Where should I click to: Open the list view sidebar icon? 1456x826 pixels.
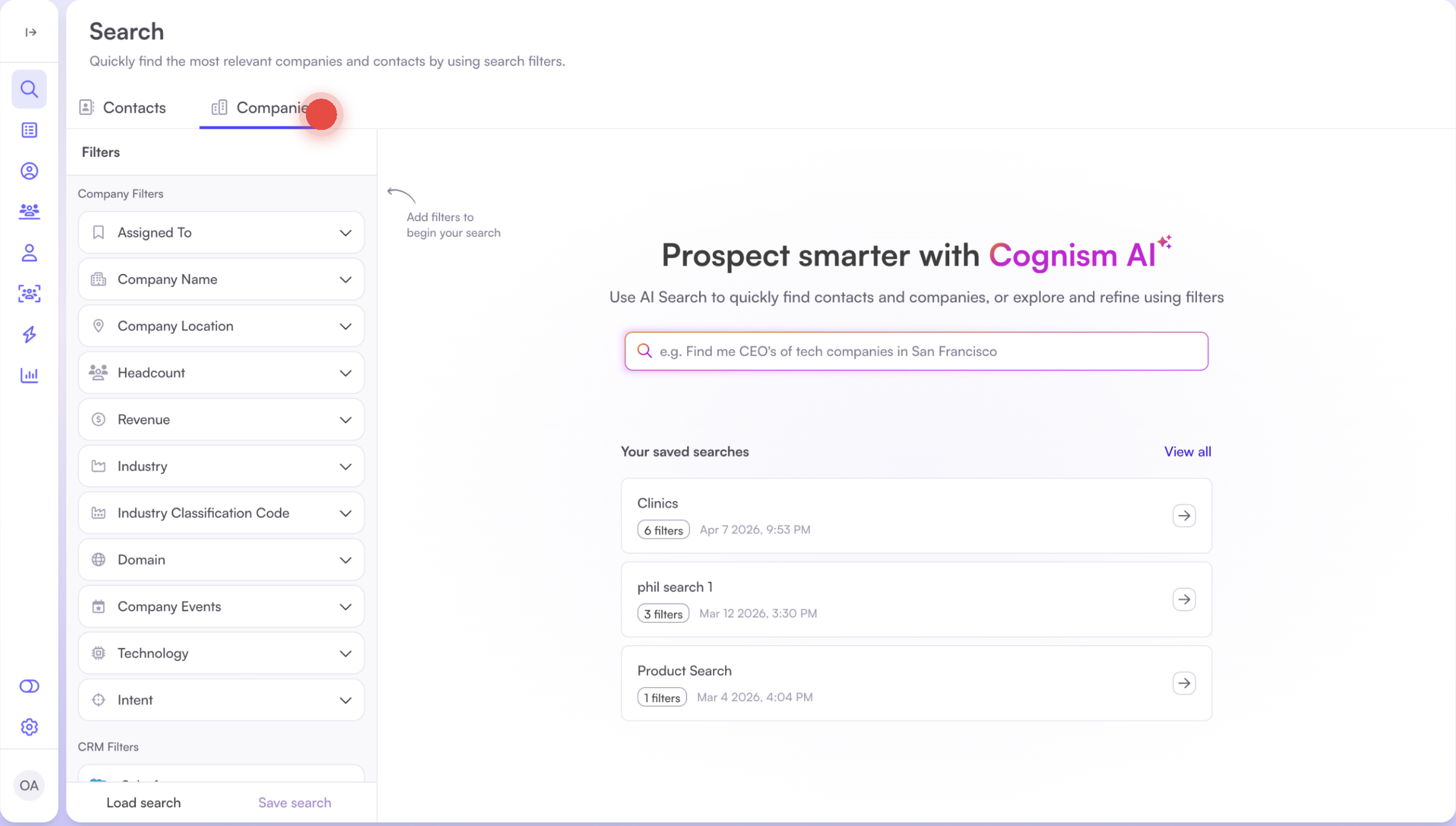pos(29,130)
